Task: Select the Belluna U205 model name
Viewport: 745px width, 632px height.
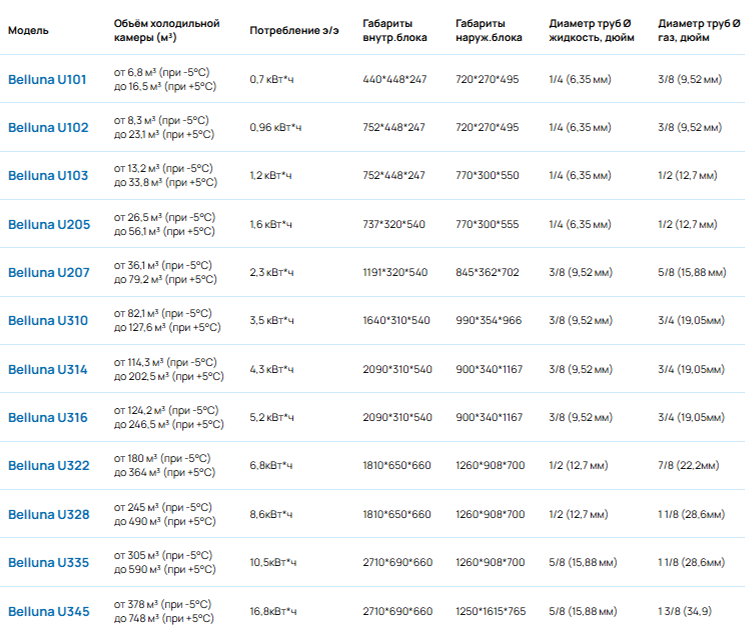Action: 49,224
